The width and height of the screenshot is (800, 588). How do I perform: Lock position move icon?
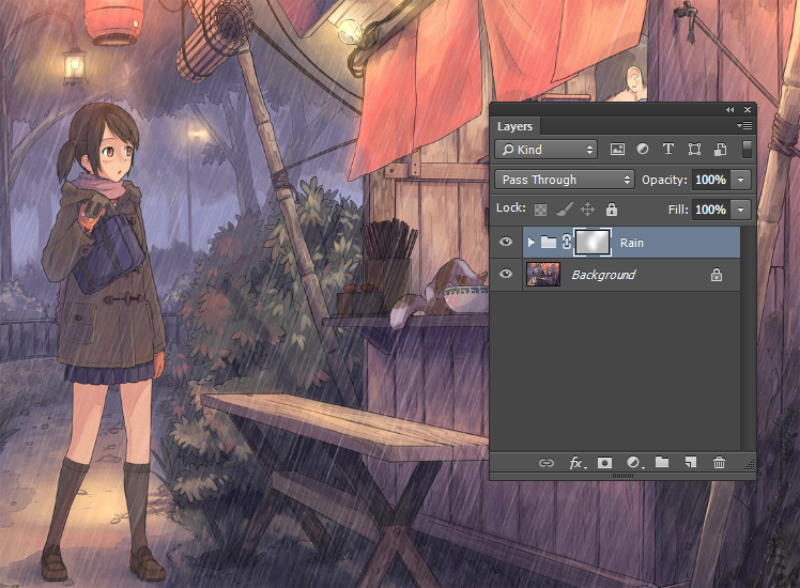tap(587, 209)
